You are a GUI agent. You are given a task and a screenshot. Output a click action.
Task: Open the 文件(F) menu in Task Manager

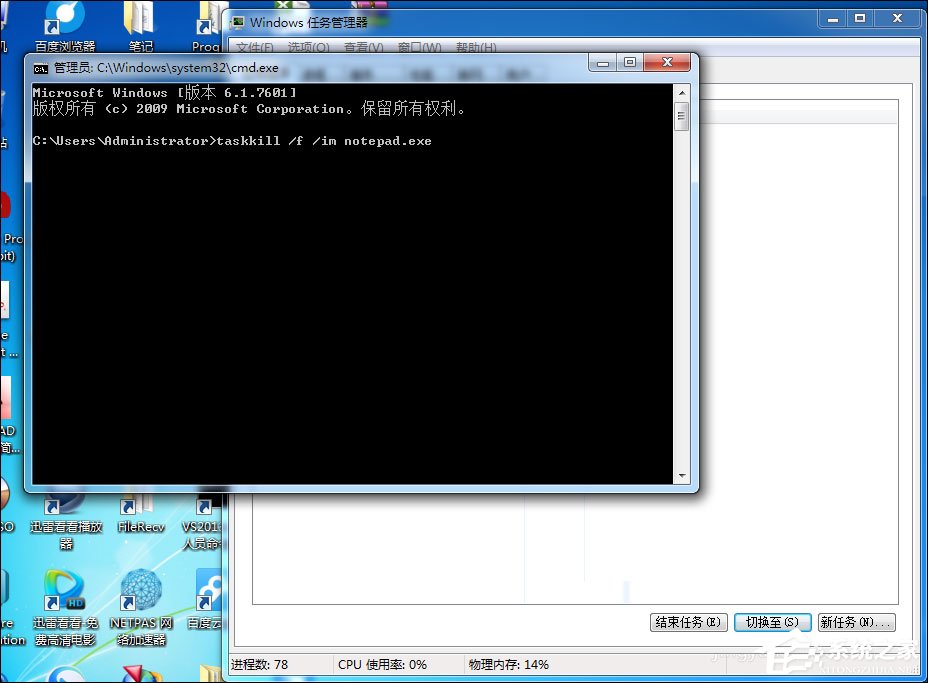point(253,47)
